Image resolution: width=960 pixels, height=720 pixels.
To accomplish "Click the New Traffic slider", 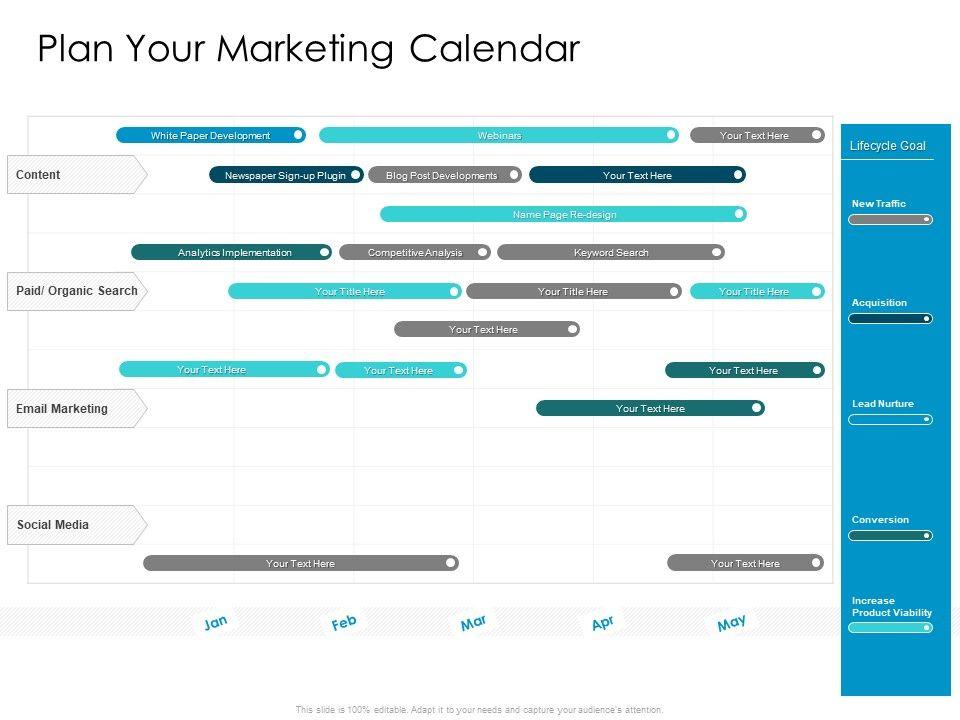I will point(890,219).
